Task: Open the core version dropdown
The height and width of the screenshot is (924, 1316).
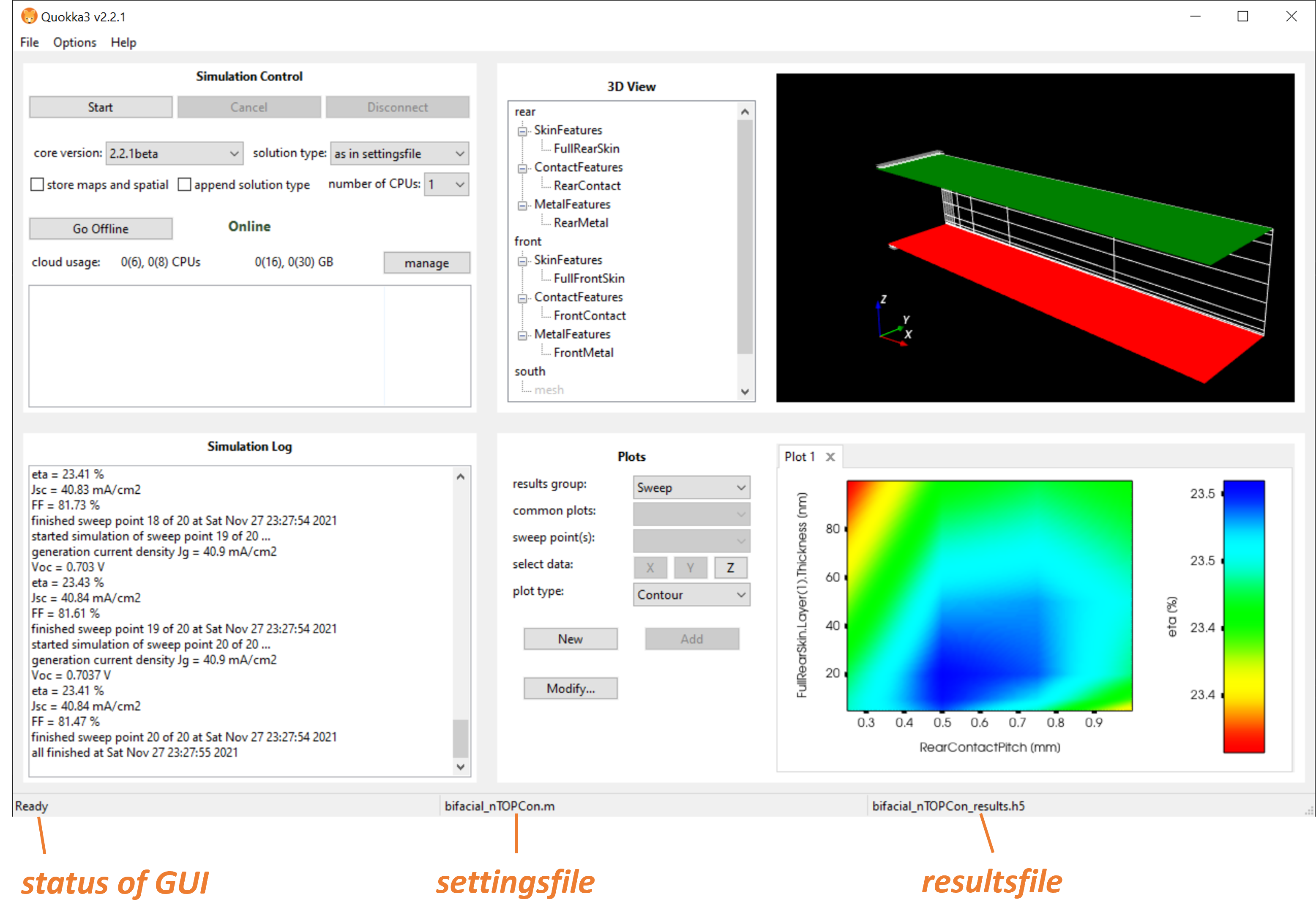Action: (x=174, y=153)
